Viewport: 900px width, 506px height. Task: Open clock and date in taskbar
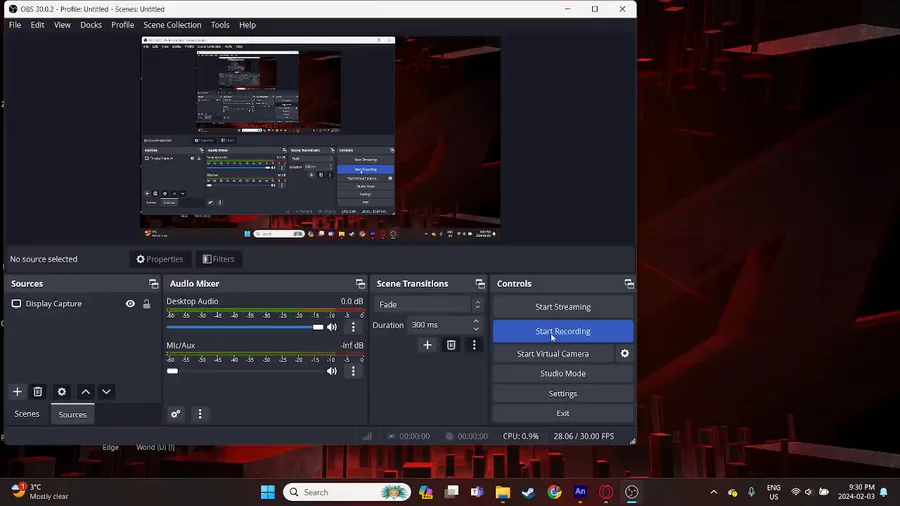(x=856, y=492)
